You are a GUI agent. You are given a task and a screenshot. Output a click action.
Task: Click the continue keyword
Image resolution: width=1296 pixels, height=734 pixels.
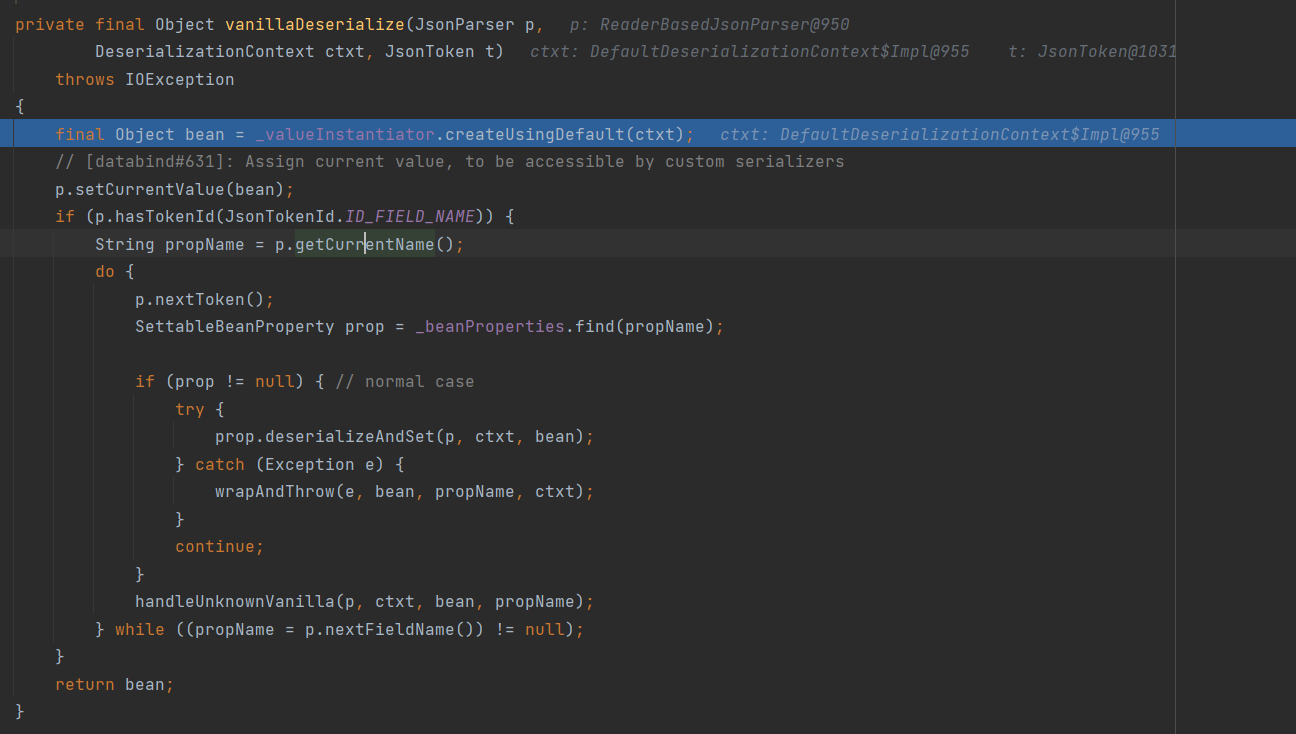click(217, 546)
